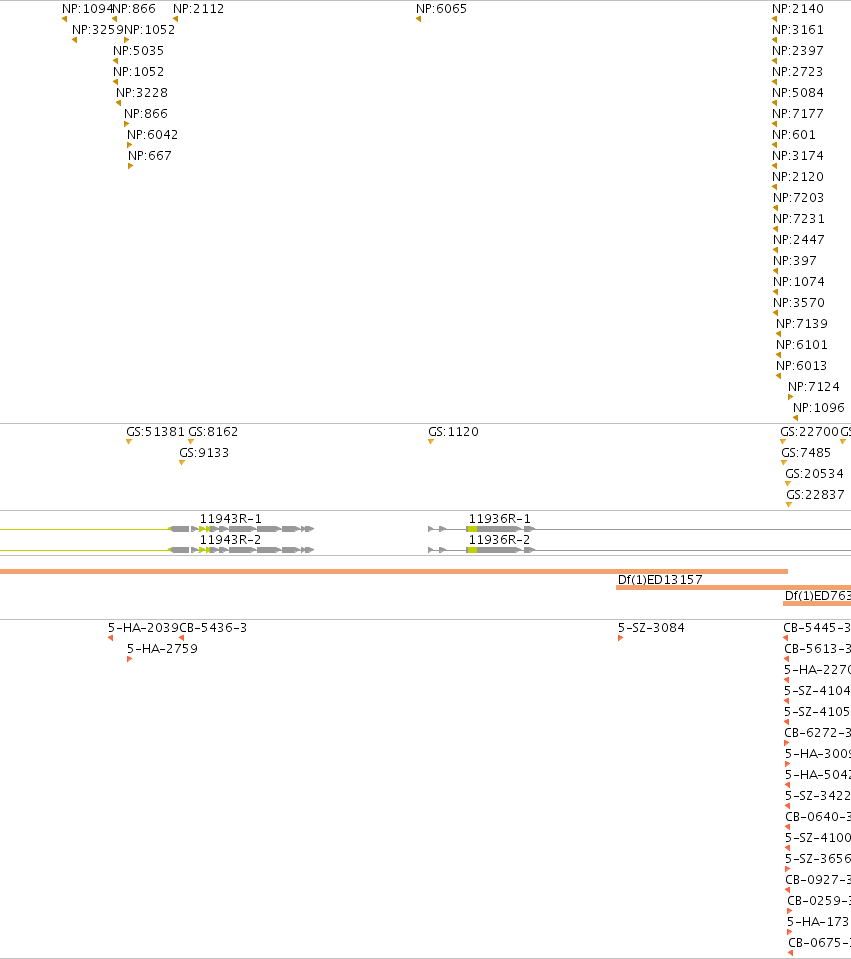Select the NP:7177 label
The image size is (851, 959).
(x=798, y=113)
